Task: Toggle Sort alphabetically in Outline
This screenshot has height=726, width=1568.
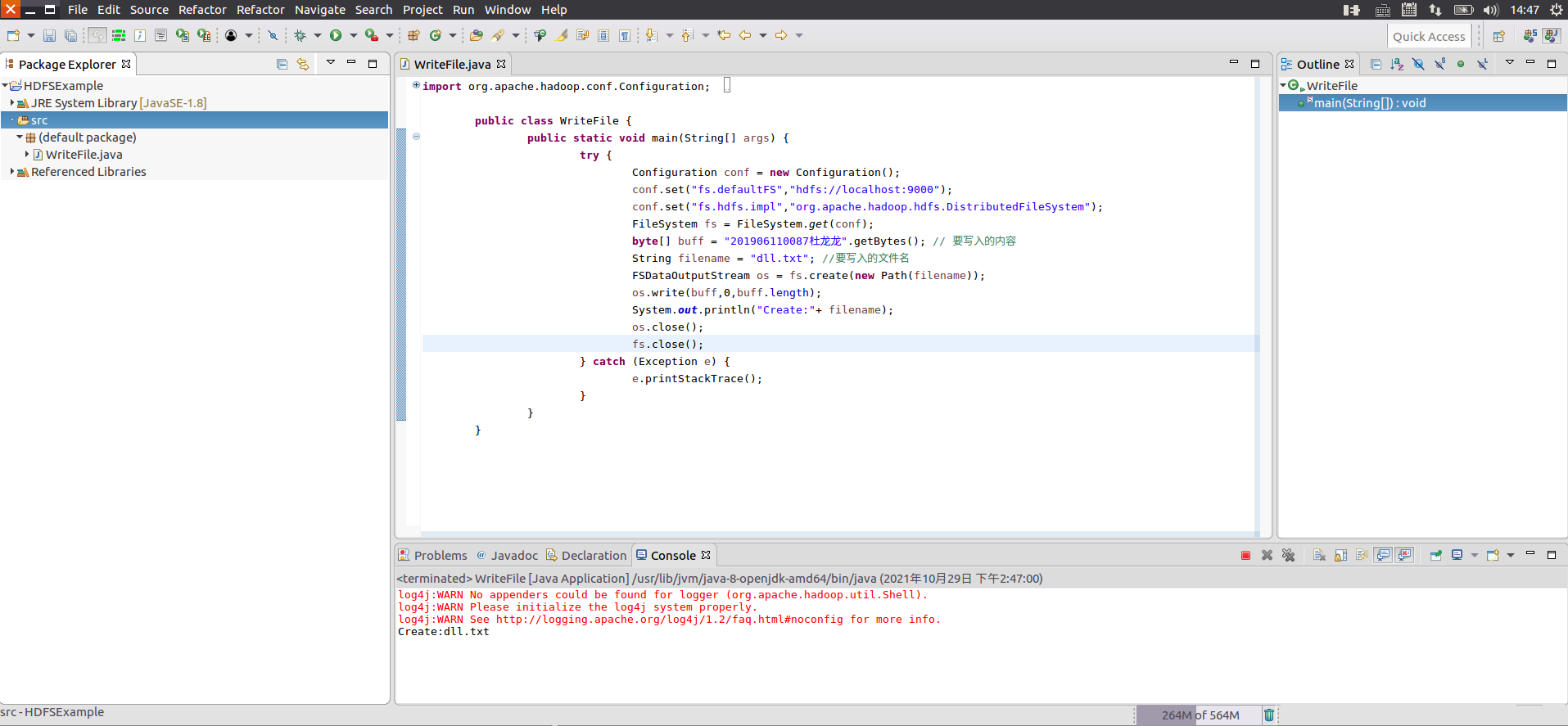Action: (1397, 64)
